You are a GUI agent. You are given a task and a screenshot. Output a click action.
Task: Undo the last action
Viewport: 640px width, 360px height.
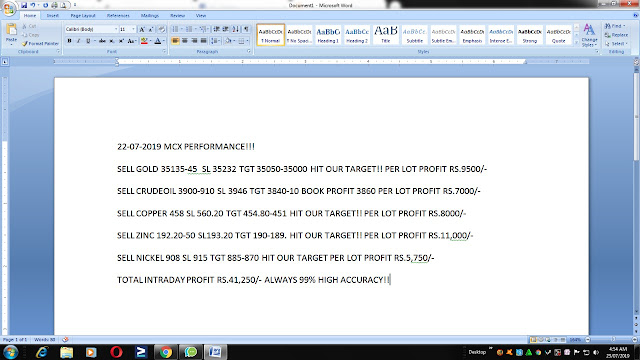point(33,5)
